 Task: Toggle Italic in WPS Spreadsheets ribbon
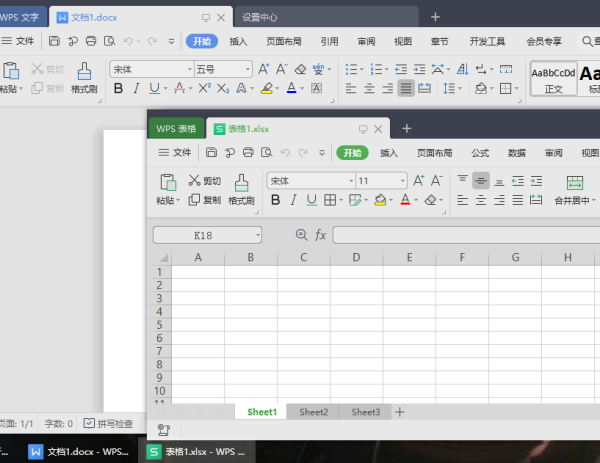click(x=293, y=200)
